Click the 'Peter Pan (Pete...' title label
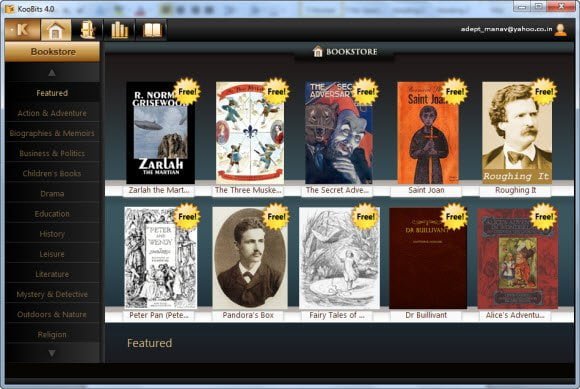 [159, 315]
